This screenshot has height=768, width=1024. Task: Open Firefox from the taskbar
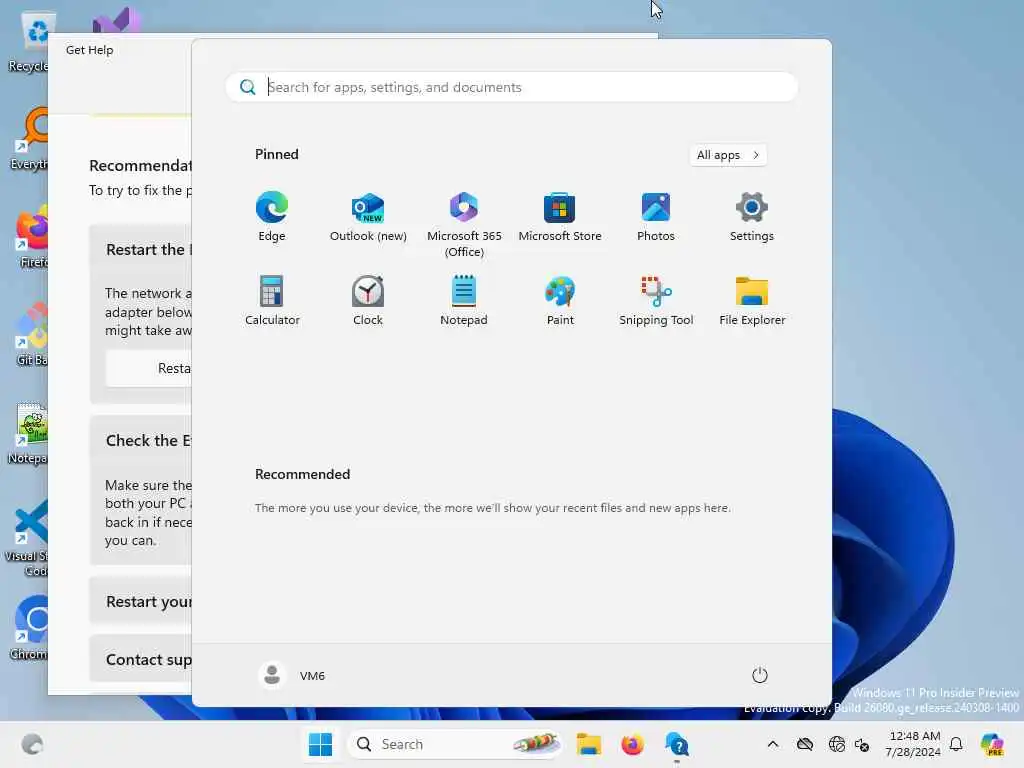pos(632,744)
